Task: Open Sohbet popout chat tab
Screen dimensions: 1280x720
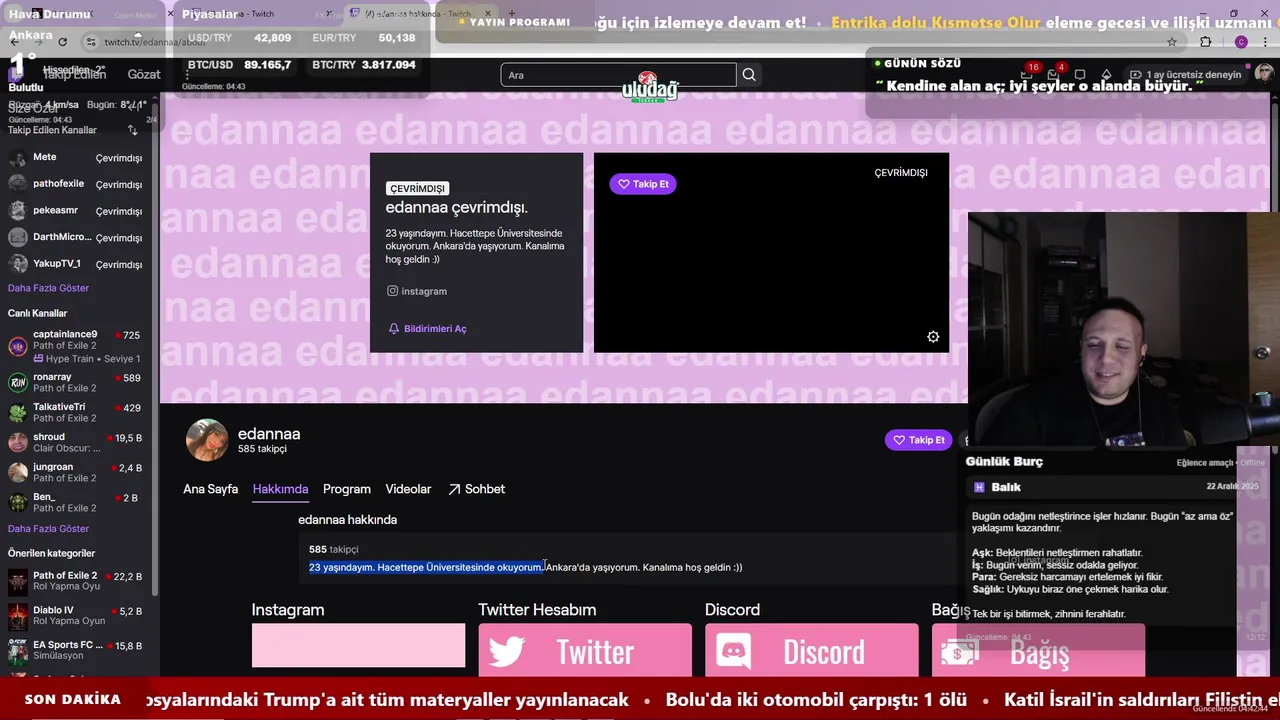Action: pos(476,489)
